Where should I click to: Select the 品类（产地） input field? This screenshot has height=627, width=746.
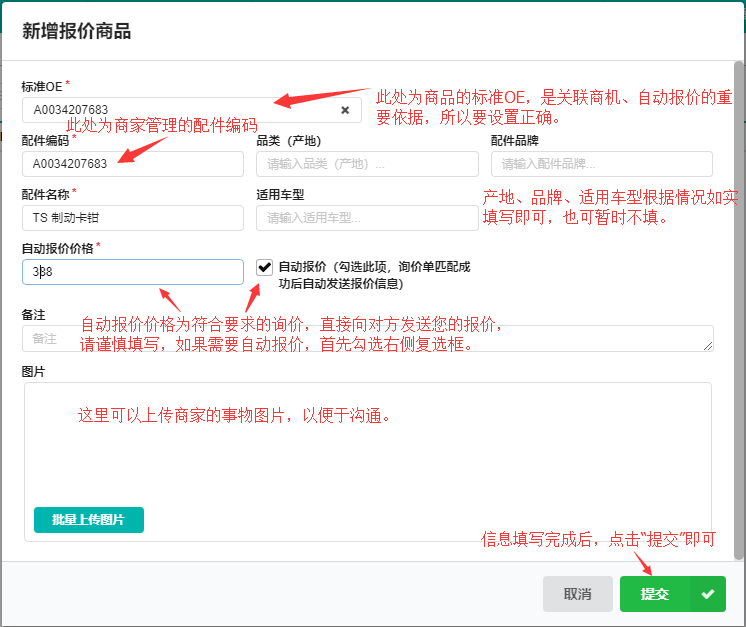[x=366, y=164]
